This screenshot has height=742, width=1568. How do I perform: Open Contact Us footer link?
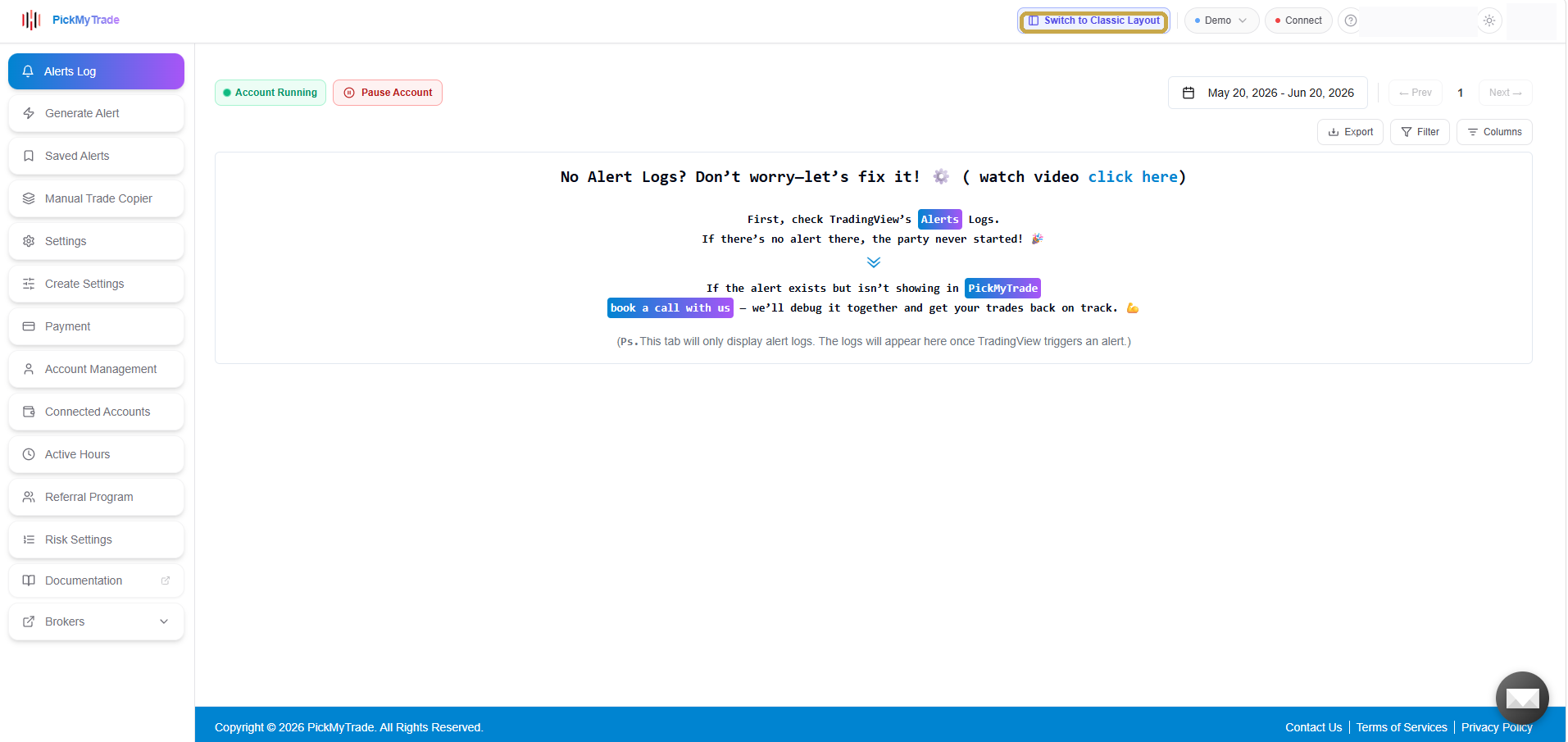tap(1313, 727)
